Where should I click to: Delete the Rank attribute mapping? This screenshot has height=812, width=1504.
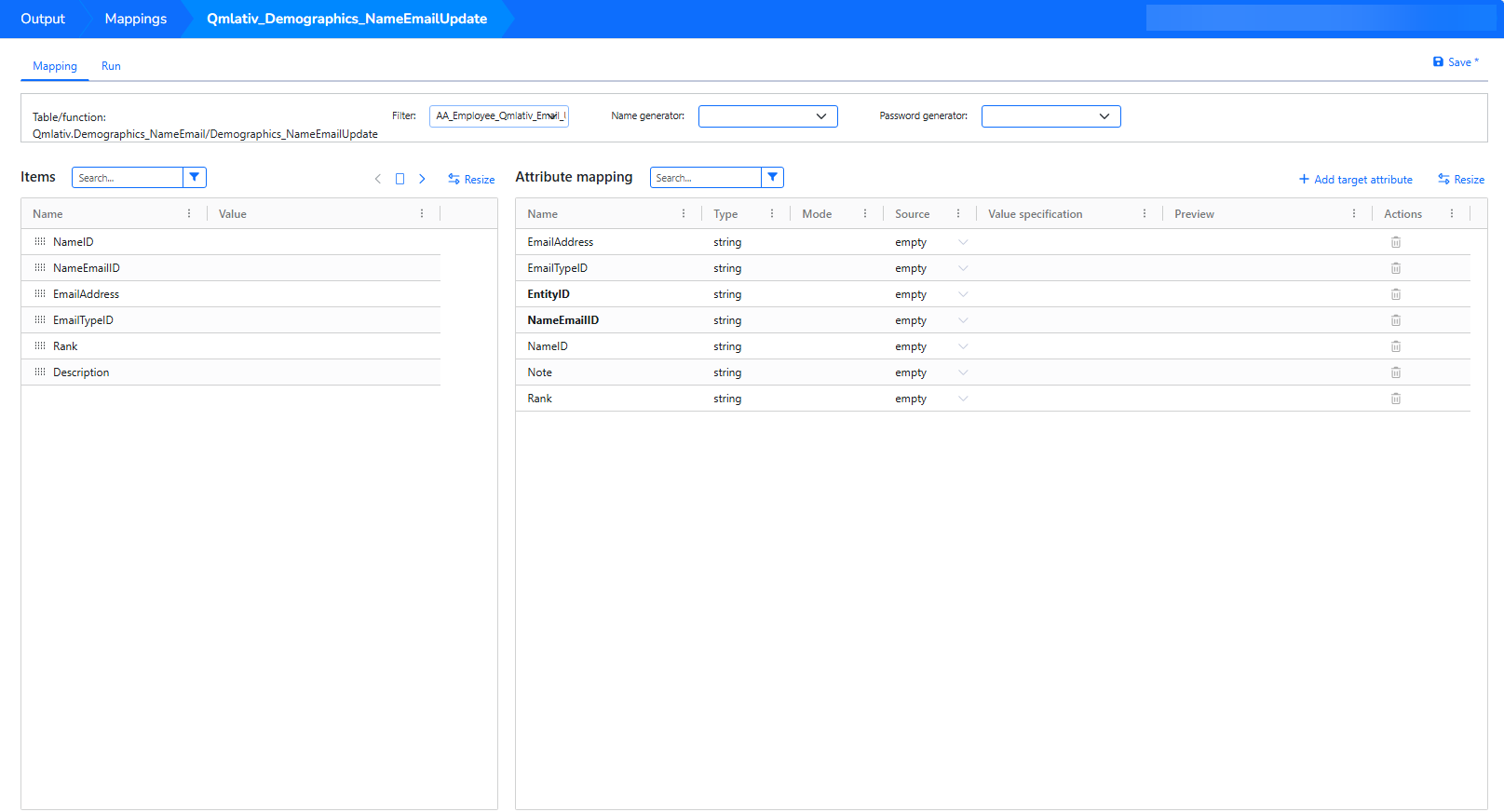point(1395,399)
